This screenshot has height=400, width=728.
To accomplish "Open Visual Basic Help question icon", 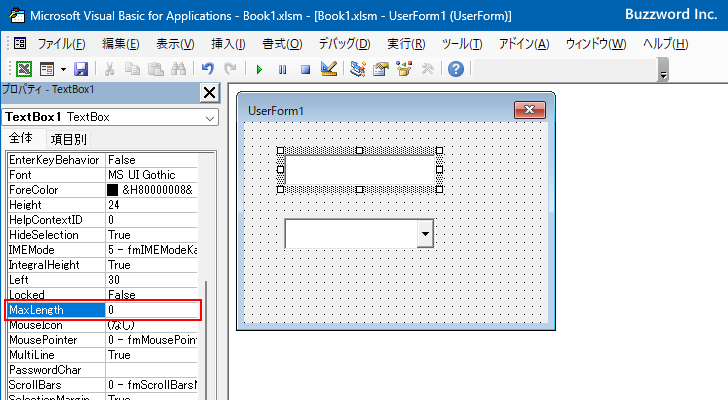I will (x=456, y=69).
